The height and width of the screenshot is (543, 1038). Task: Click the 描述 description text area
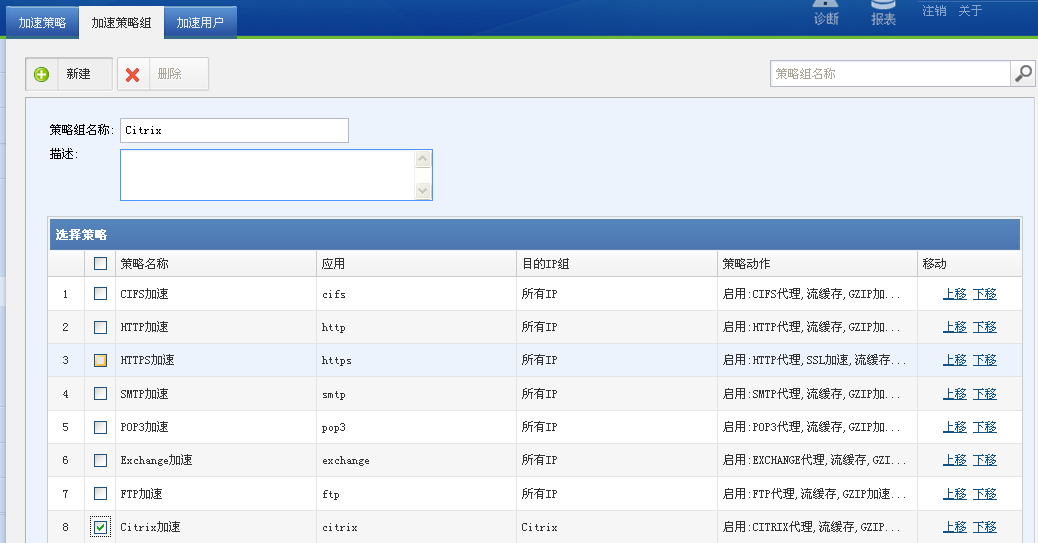267,175
